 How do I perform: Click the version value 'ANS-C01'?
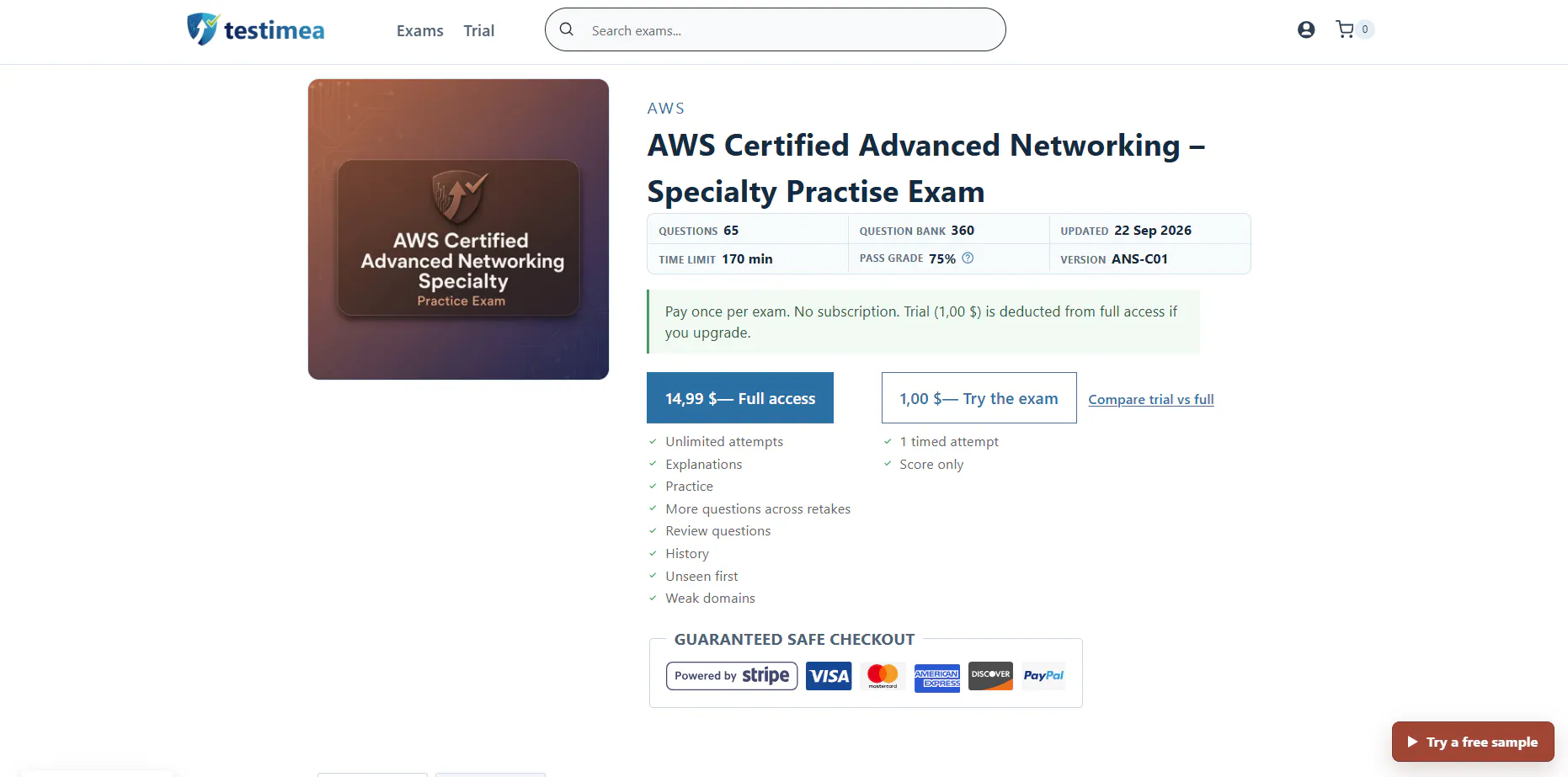click(x=1139, y=259)
